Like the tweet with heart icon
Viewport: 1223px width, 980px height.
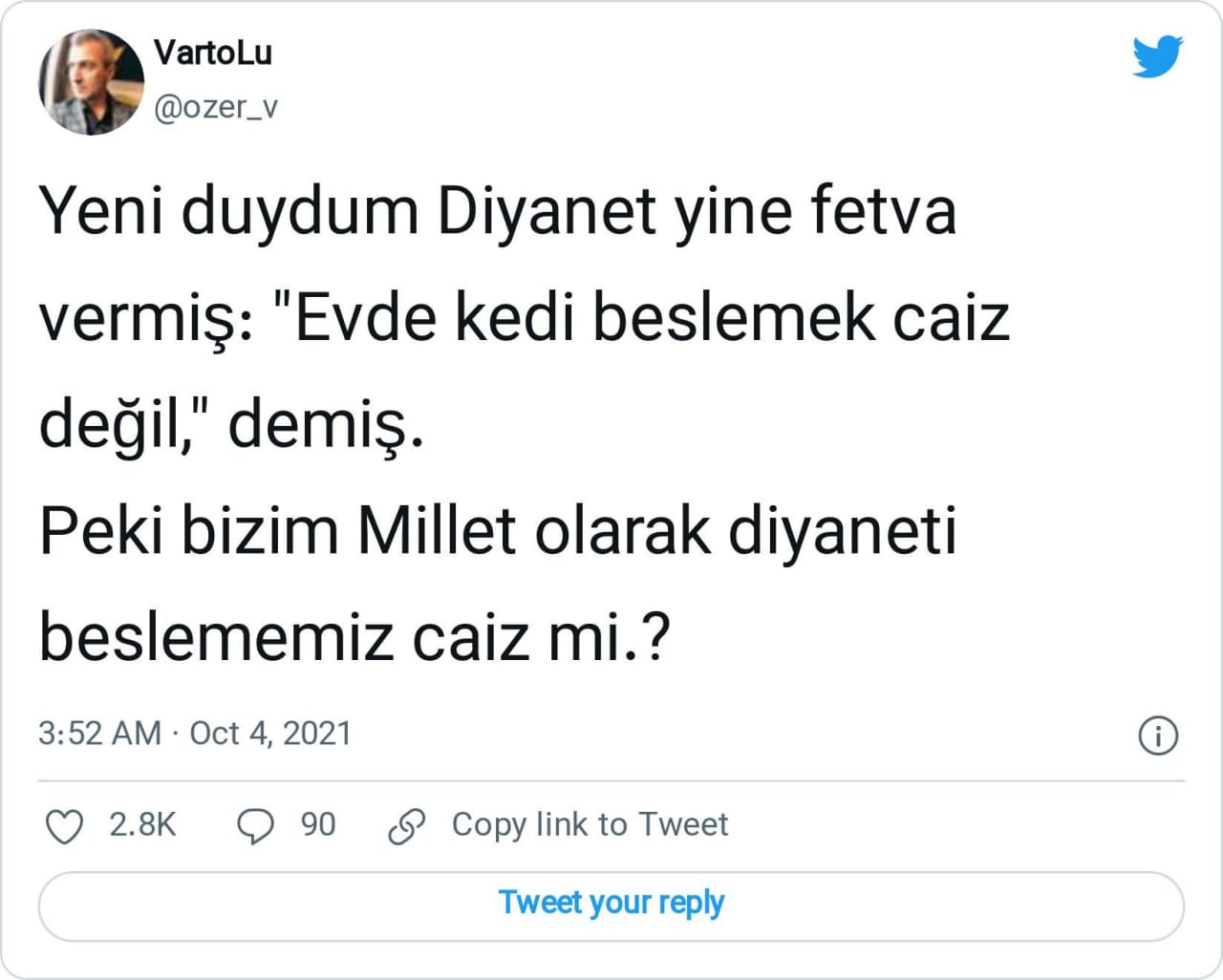click(x=65, y=826)
